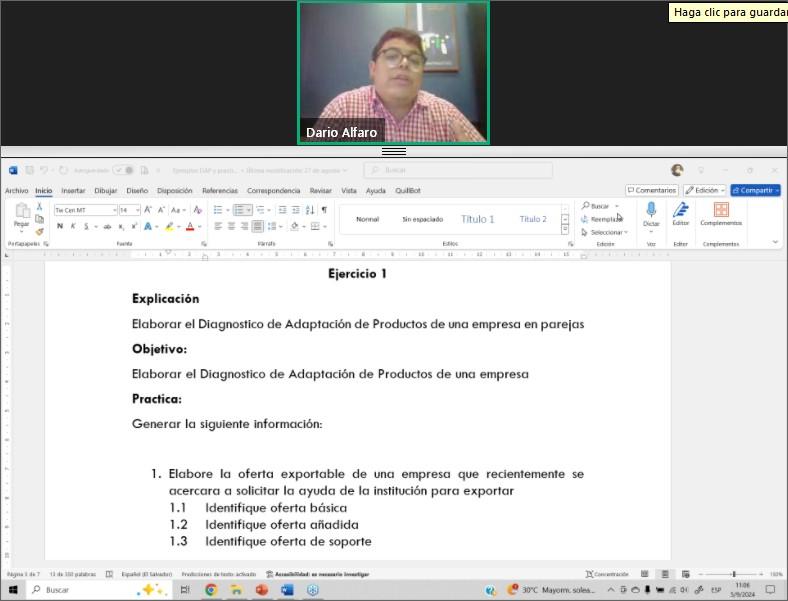Click the Compartir button
This screenshot has width=788, height=601.
pos(755,190)
